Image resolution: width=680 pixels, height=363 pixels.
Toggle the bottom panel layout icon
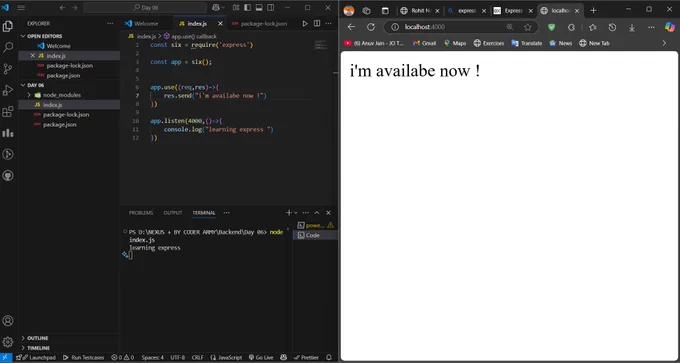(x=259, y=7)
